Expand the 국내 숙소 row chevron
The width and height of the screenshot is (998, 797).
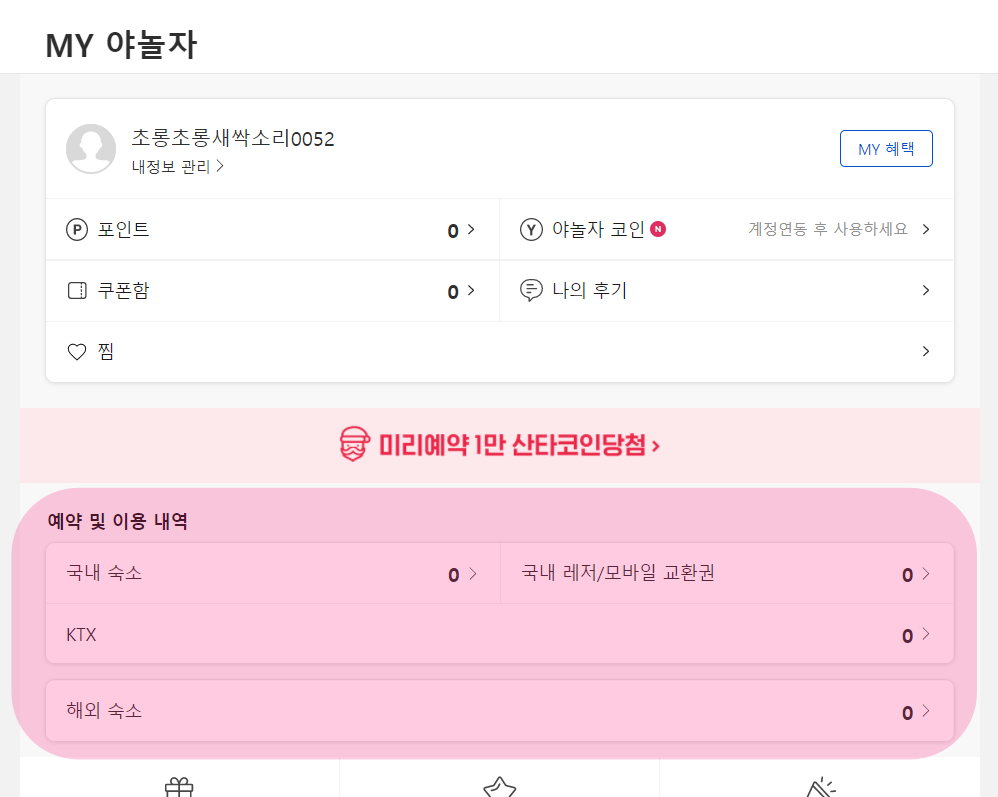(473, 574)
